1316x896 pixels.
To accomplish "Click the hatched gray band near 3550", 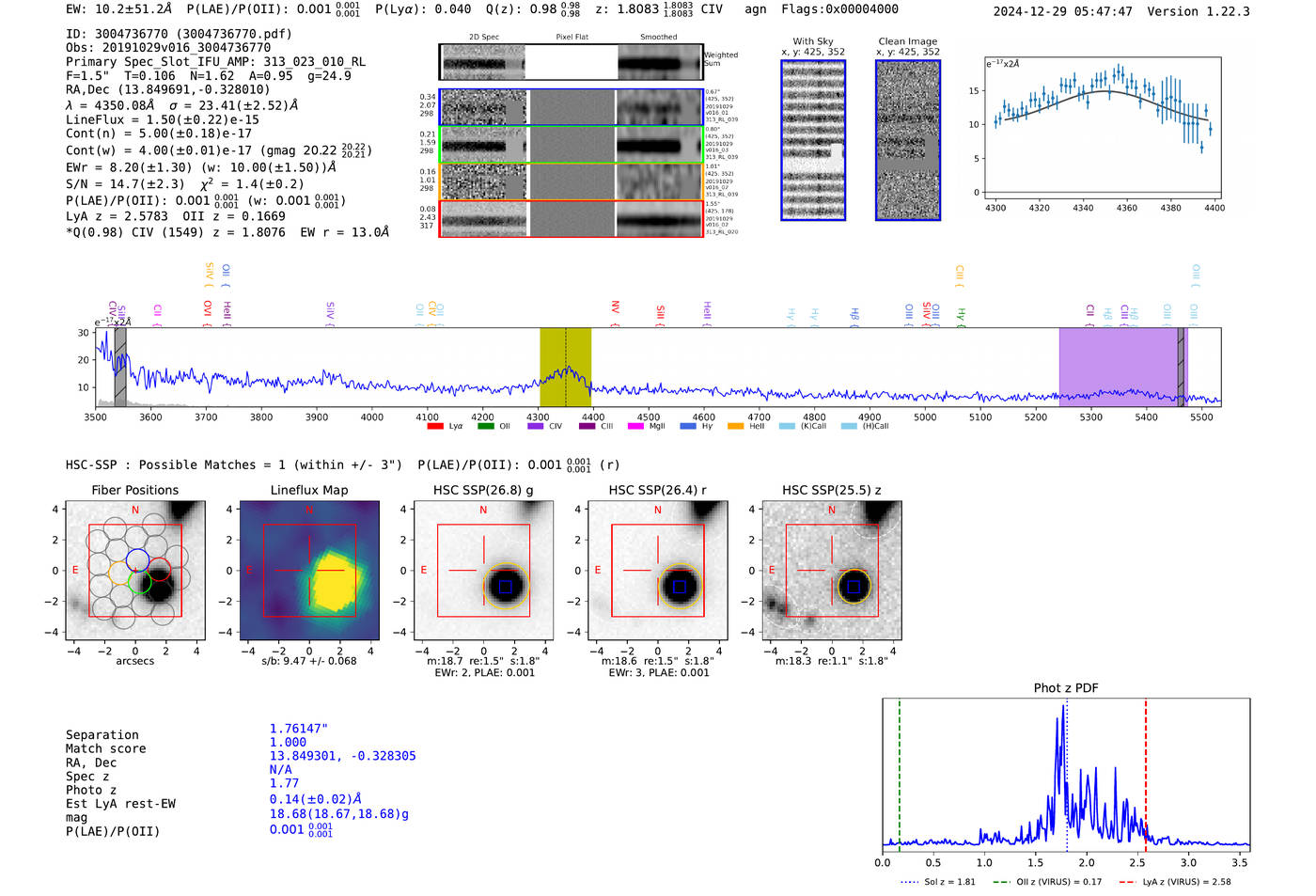I will click(120, 368).
